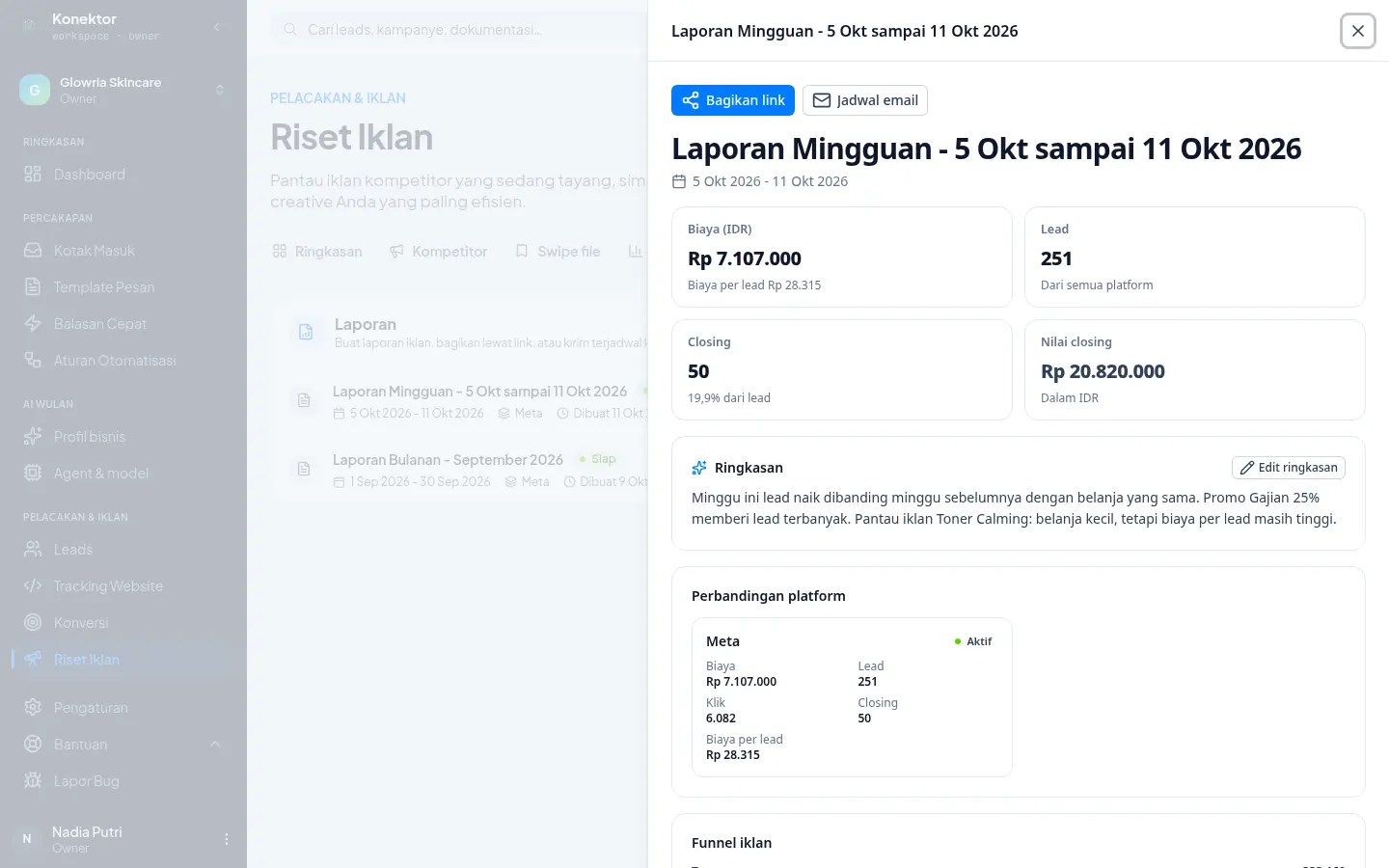The width and height of the screenshot is (1389, 868).
Task: Open the Konversi target icon
Action: [33, 623]
